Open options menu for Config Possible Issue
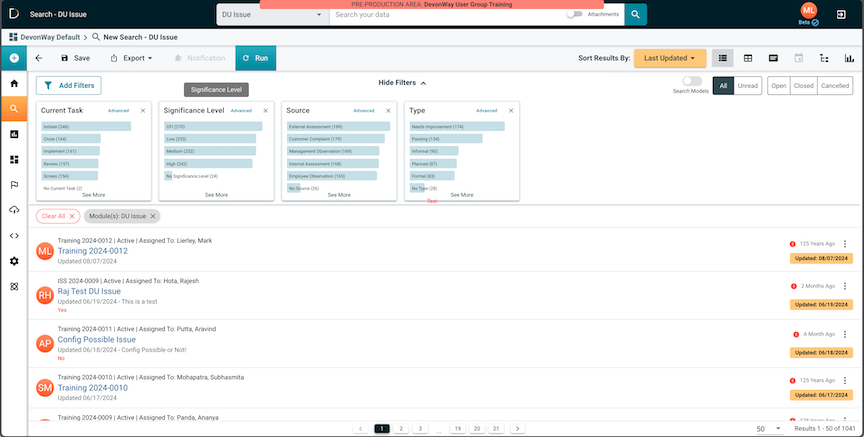This screenshot has width=864, height=437. pos(845,334)
